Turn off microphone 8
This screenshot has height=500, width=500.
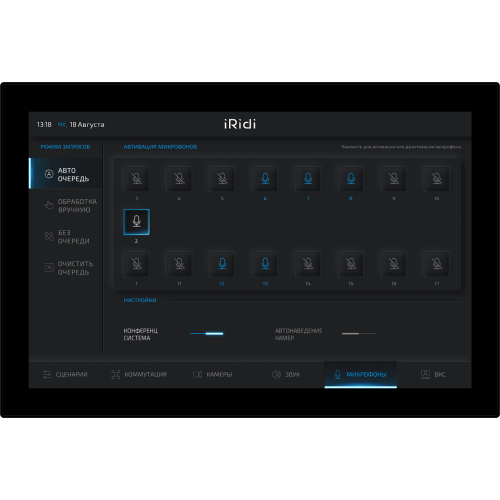(x=351, y=179)
